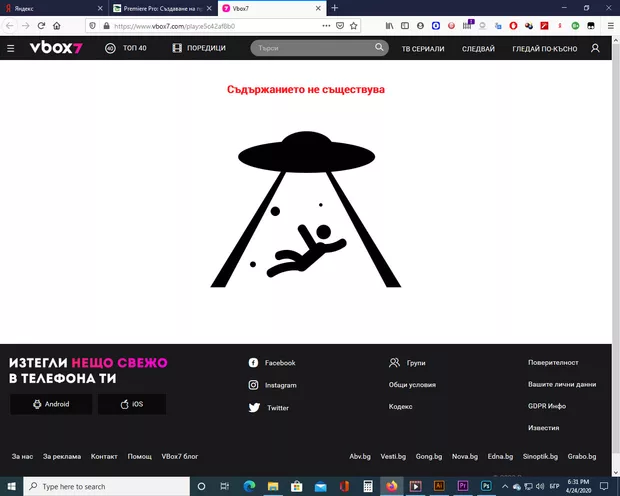Viewport: 620px width, 496px height.
Task: Open За нас footer link
Action: (x=22, y=456)
